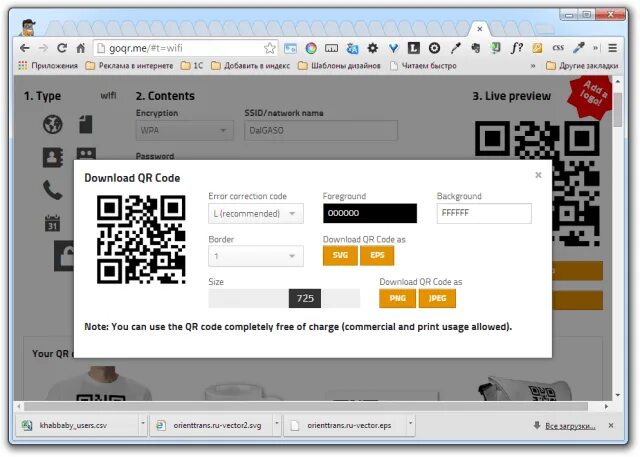Open the Encryption WPA dropdown
Viewport: 640px width, 457px height.
tap(184, 131)
